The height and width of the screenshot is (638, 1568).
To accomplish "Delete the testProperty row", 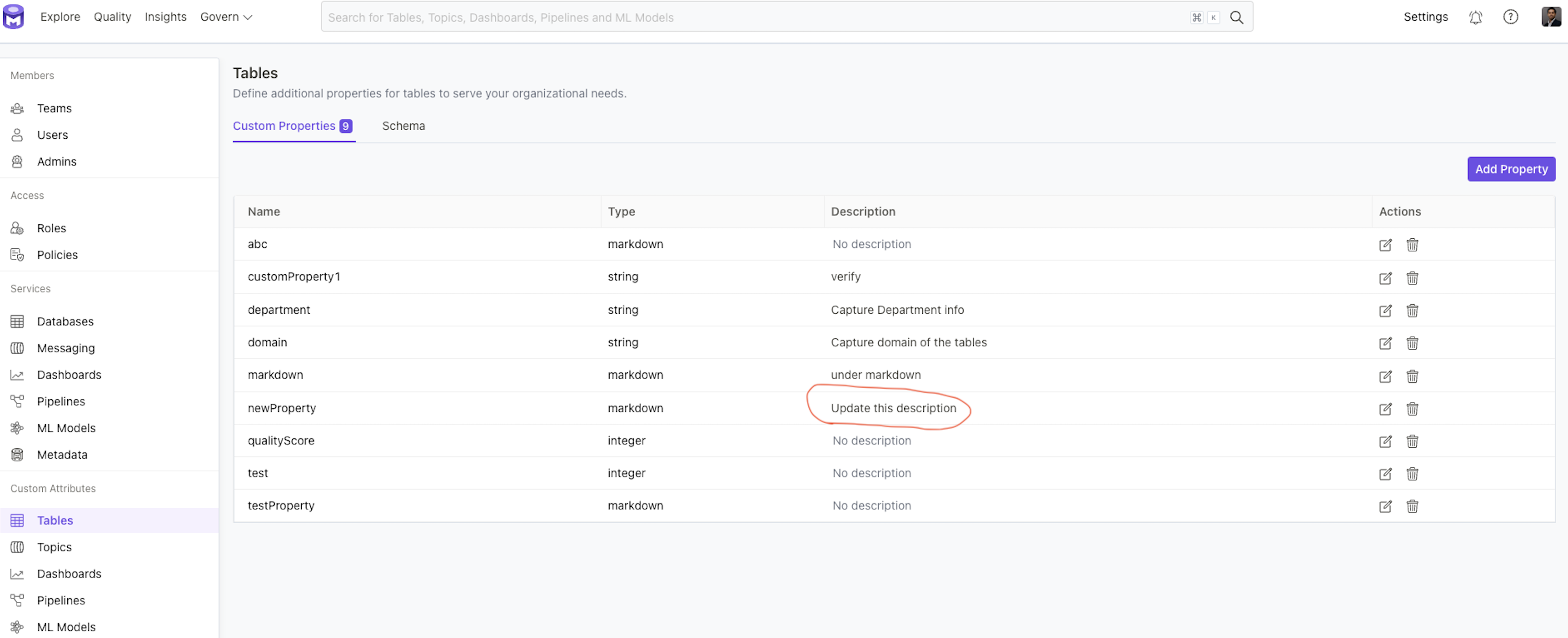I will coord(1412,506).
